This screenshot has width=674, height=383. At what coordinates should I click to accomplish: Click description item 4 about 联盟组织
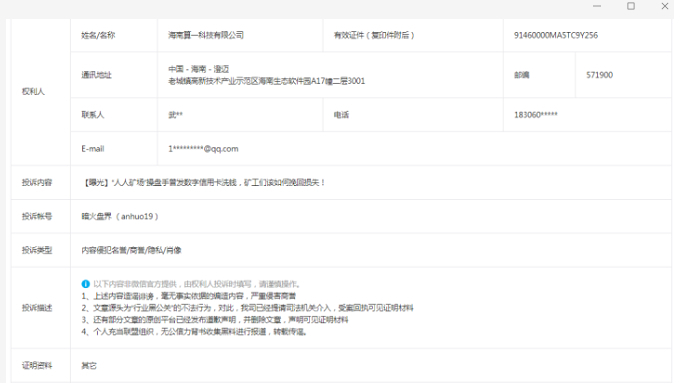click(194, 332)
